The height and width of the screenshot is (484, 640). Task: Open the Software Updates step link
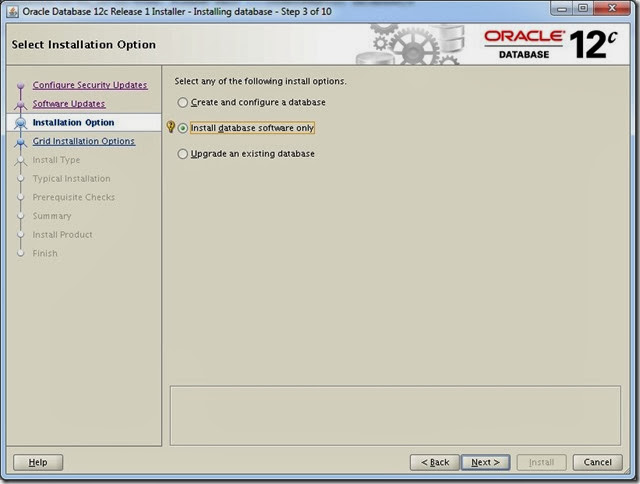[69, 104]
